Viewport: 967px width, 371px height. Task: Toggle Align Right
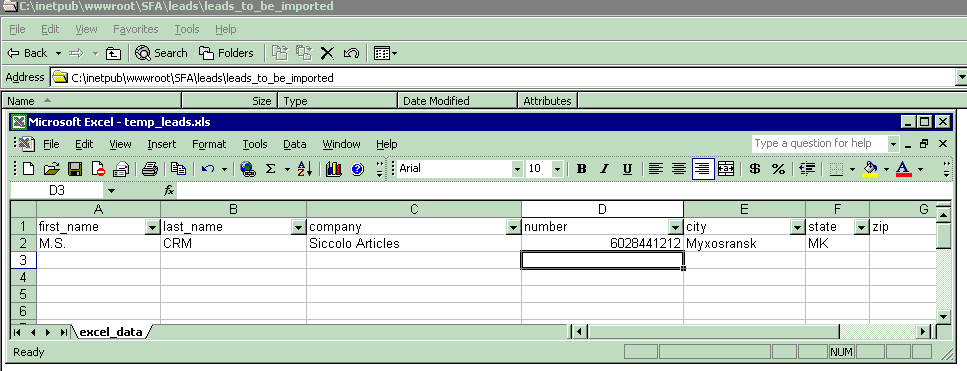[x=703, y=169]
